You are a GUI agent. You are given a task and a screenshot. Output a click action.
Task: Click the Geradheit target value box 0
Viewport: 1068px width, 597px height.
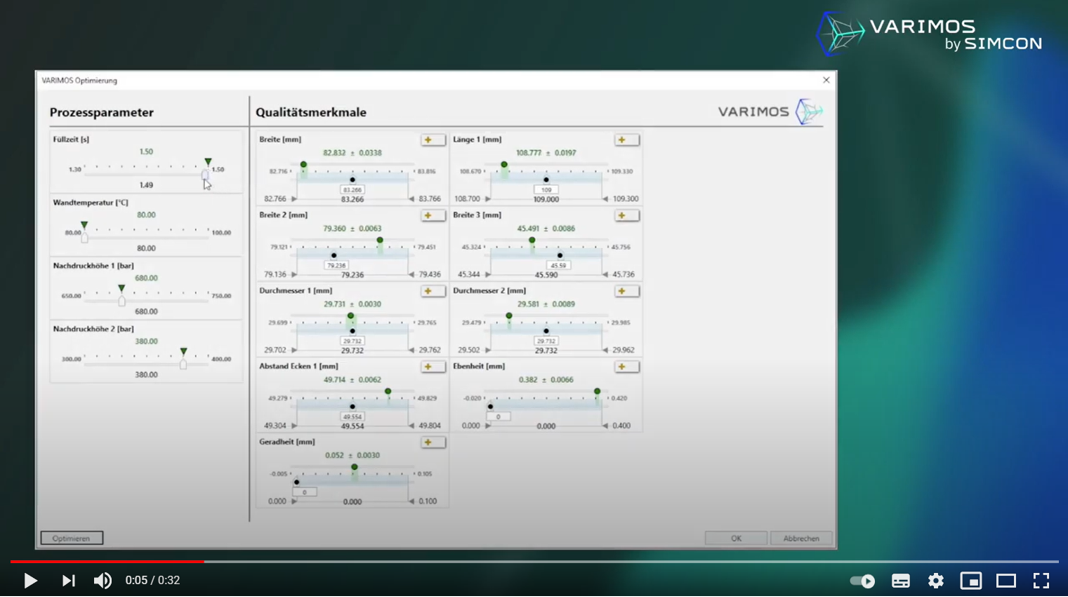(x=304, y=493)
